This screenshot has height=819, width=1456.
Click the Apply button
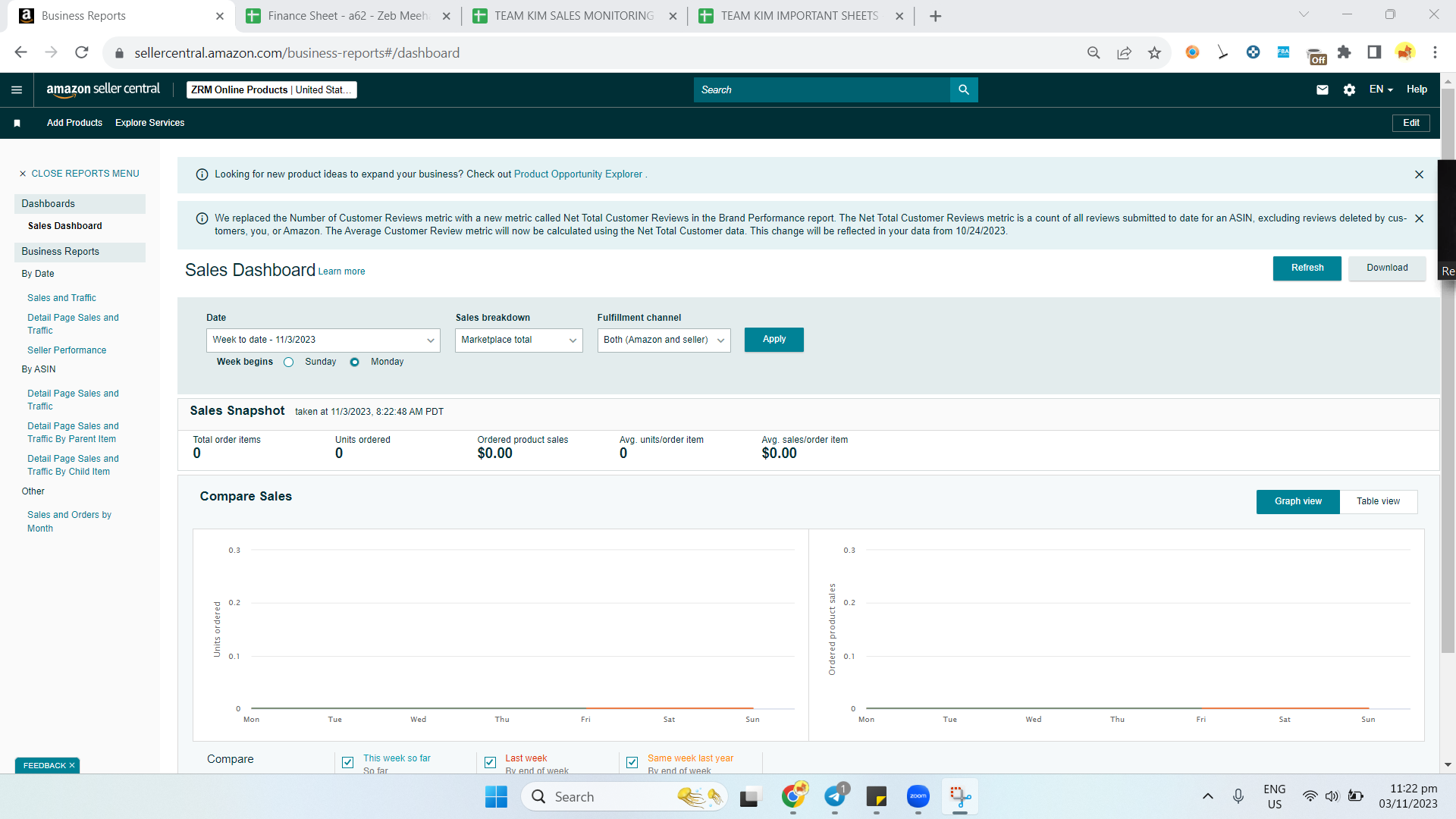(773, 340)
